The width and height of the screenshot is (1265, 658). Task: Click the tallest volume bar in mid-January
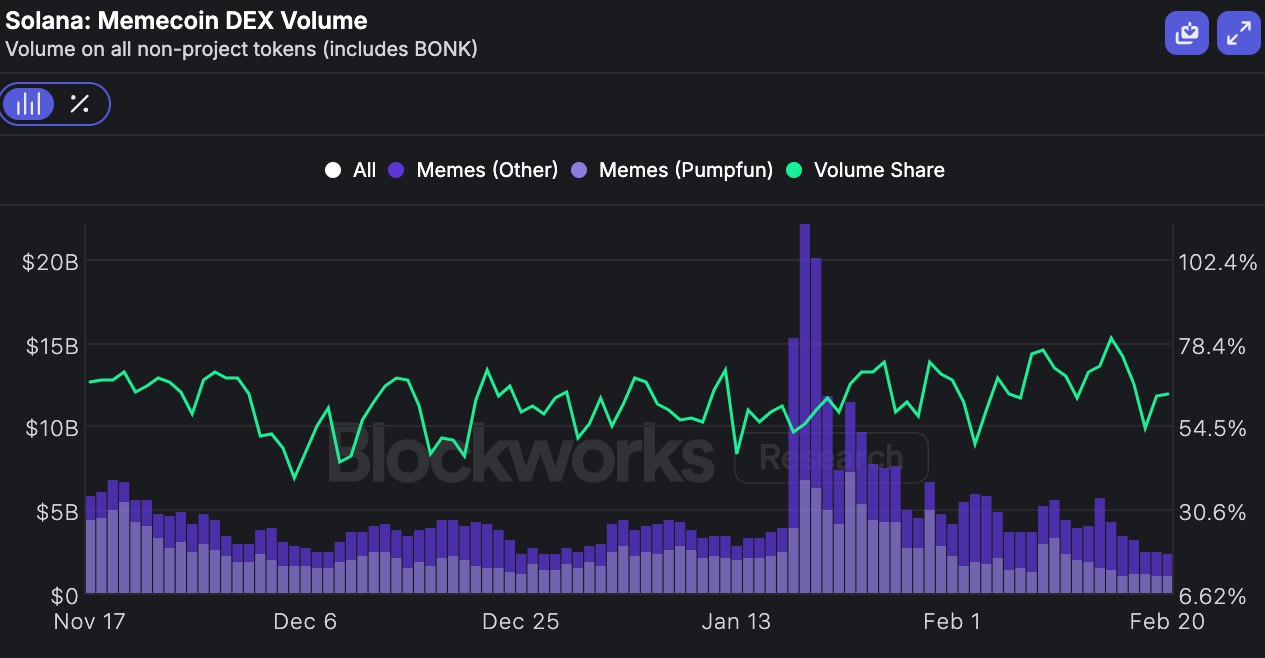click(x=805, y=408)
